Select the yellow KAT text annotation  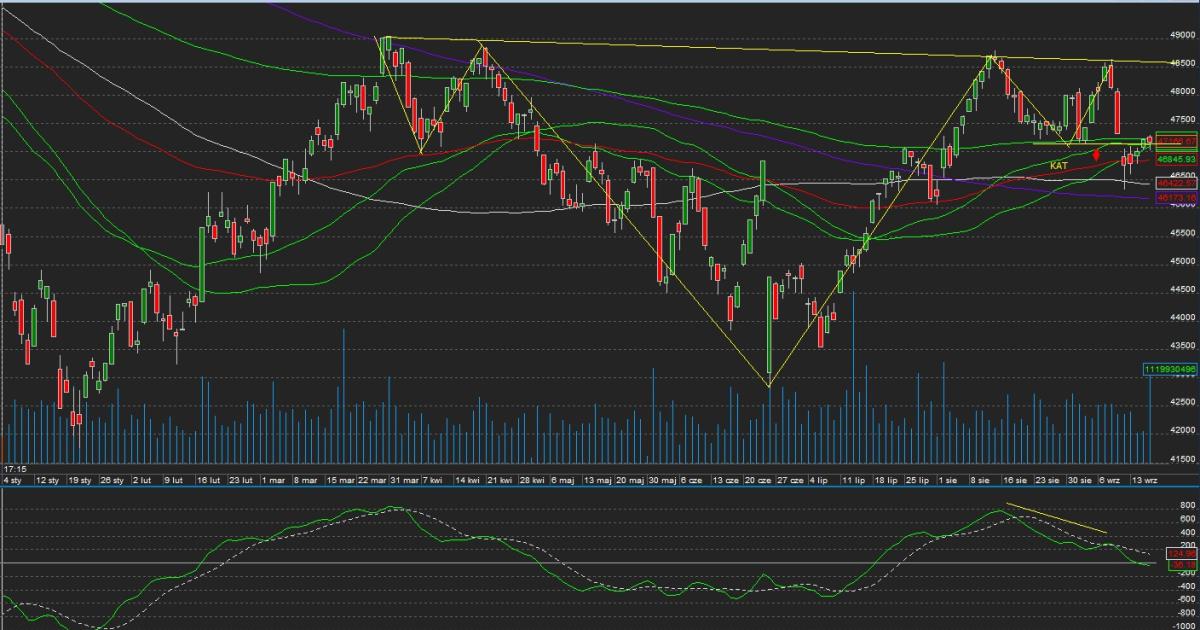[1058, 164]
